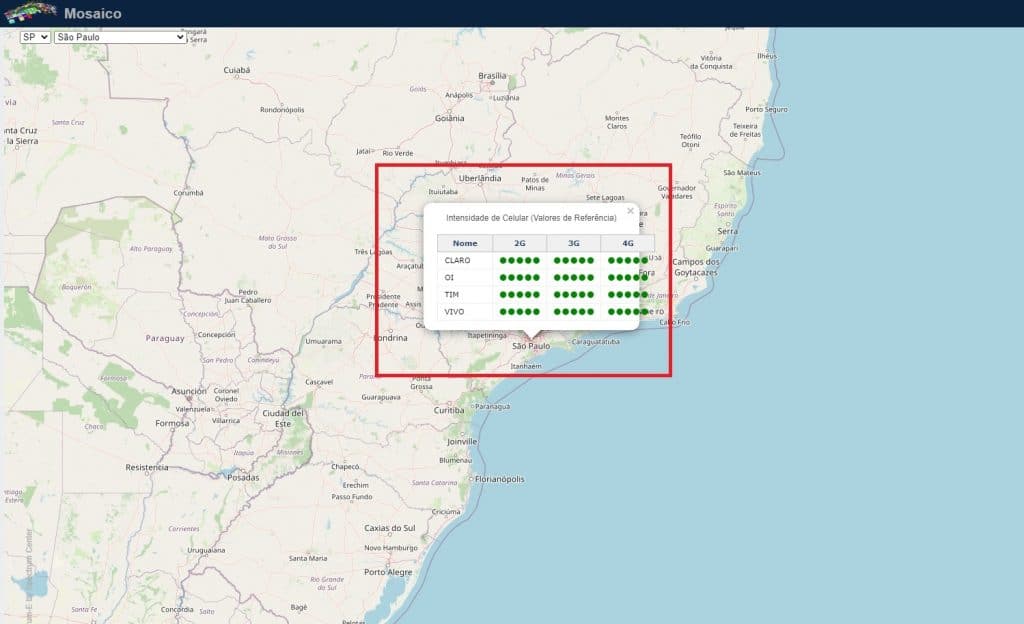Click Ciudad del Este on the map

click(x=283, y=418)
